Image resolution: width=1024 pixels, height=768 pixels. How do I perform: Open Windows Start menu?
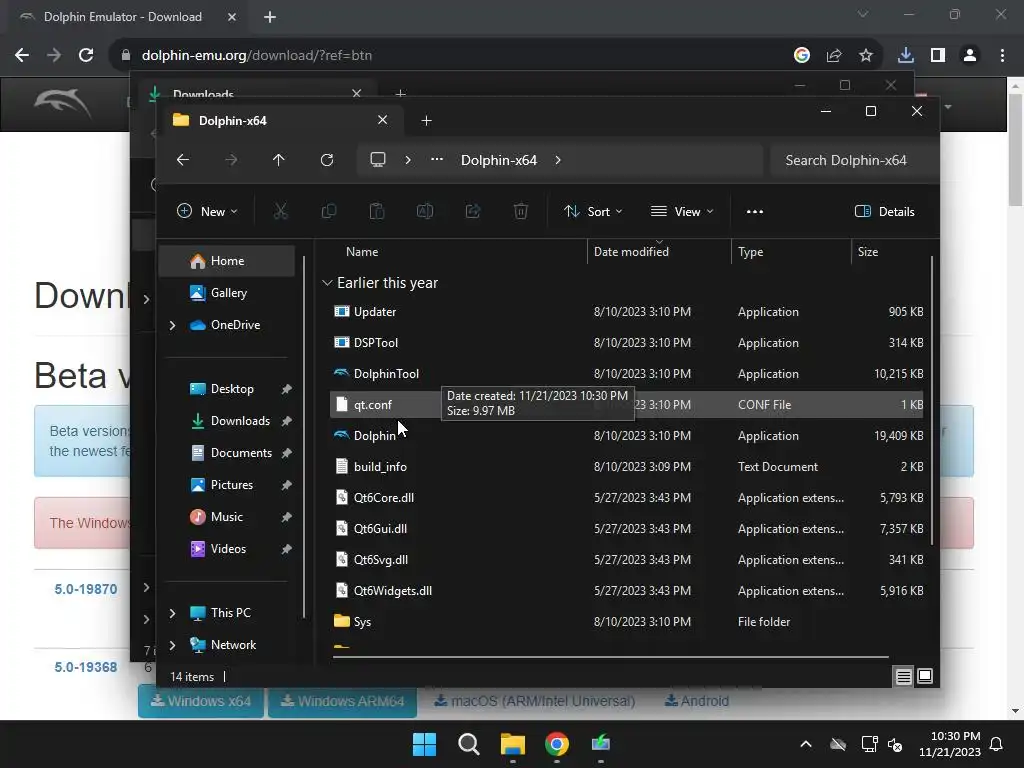pyautogui.click(x=424, y=744)
